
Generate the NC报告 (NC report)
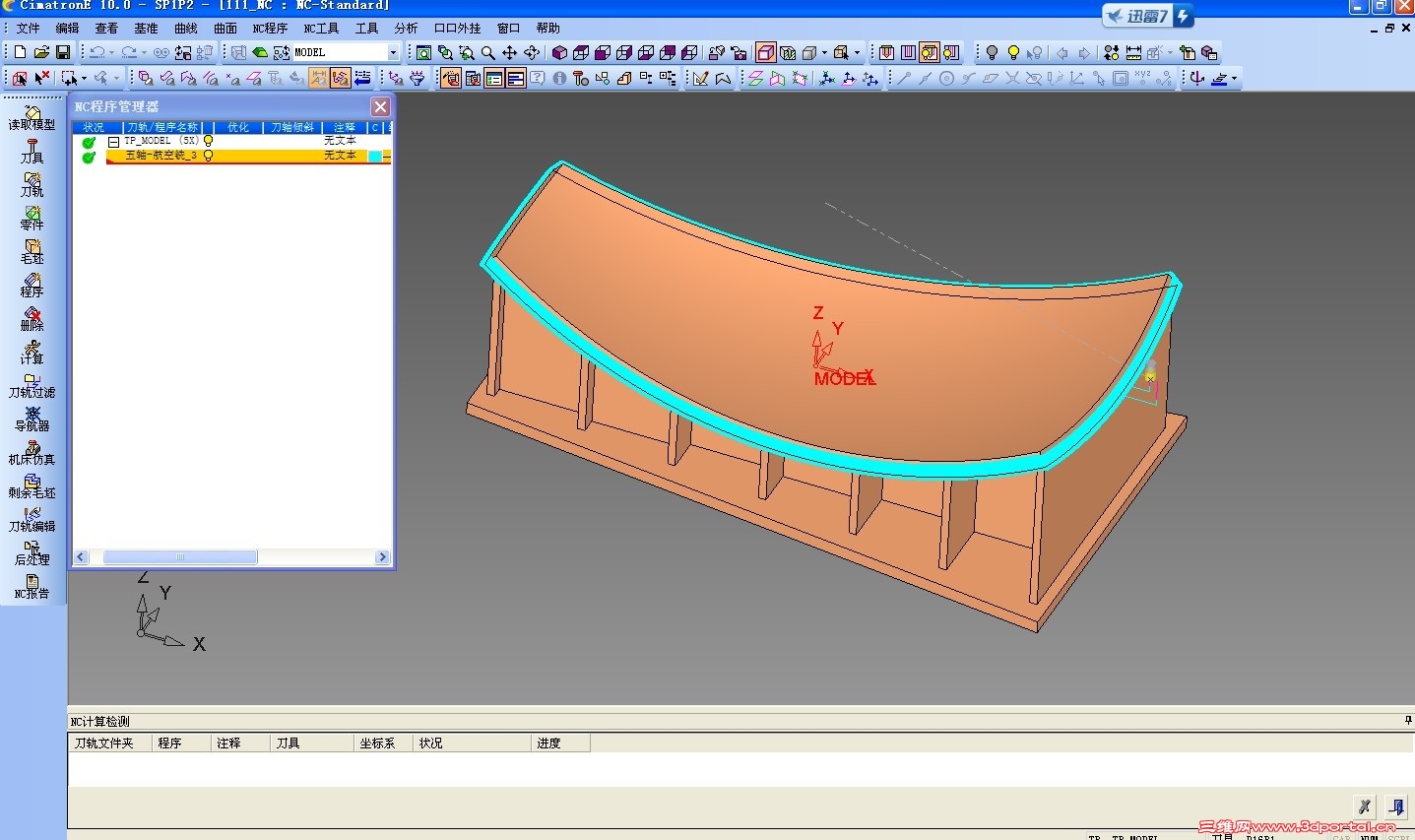(32, 587)
